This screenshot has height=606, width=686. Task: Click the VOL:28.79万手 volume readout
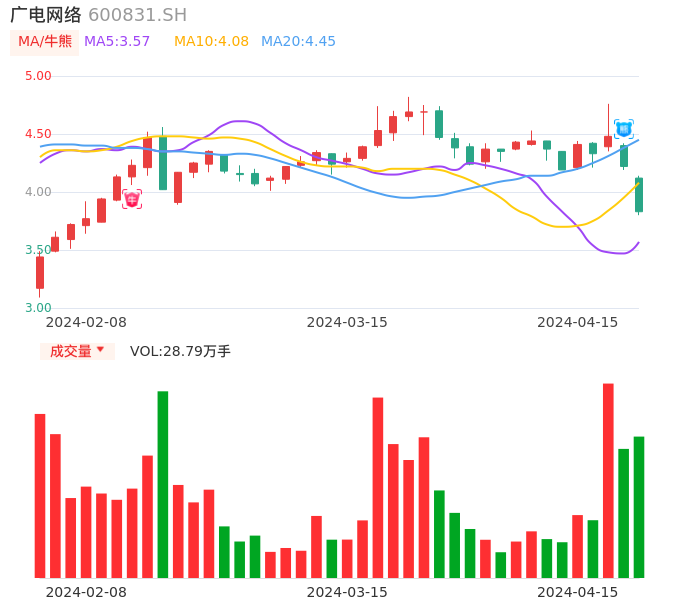[x=180, y=351]
